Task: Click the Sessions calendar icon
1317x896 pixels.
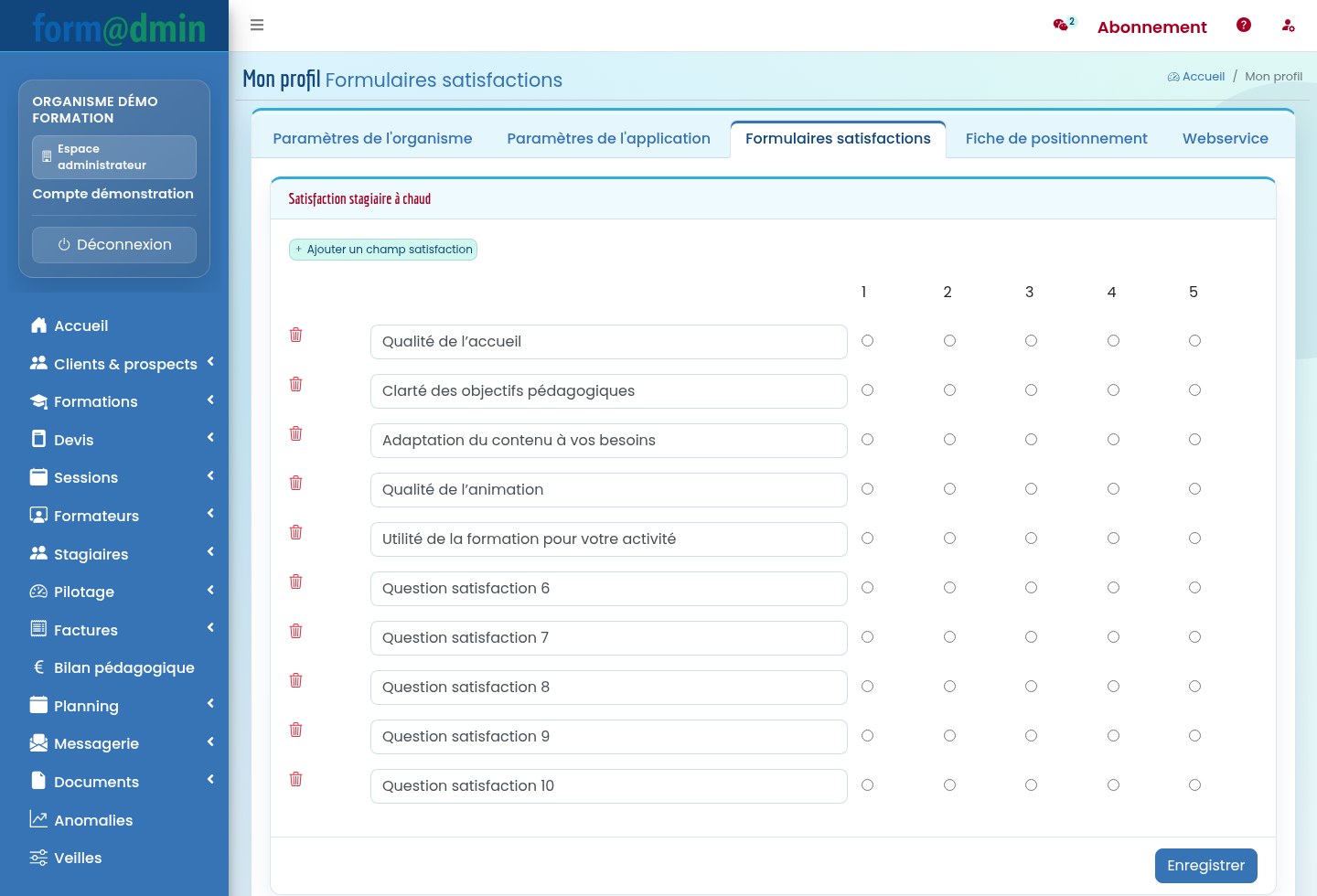Action: (x=38, y=477)
